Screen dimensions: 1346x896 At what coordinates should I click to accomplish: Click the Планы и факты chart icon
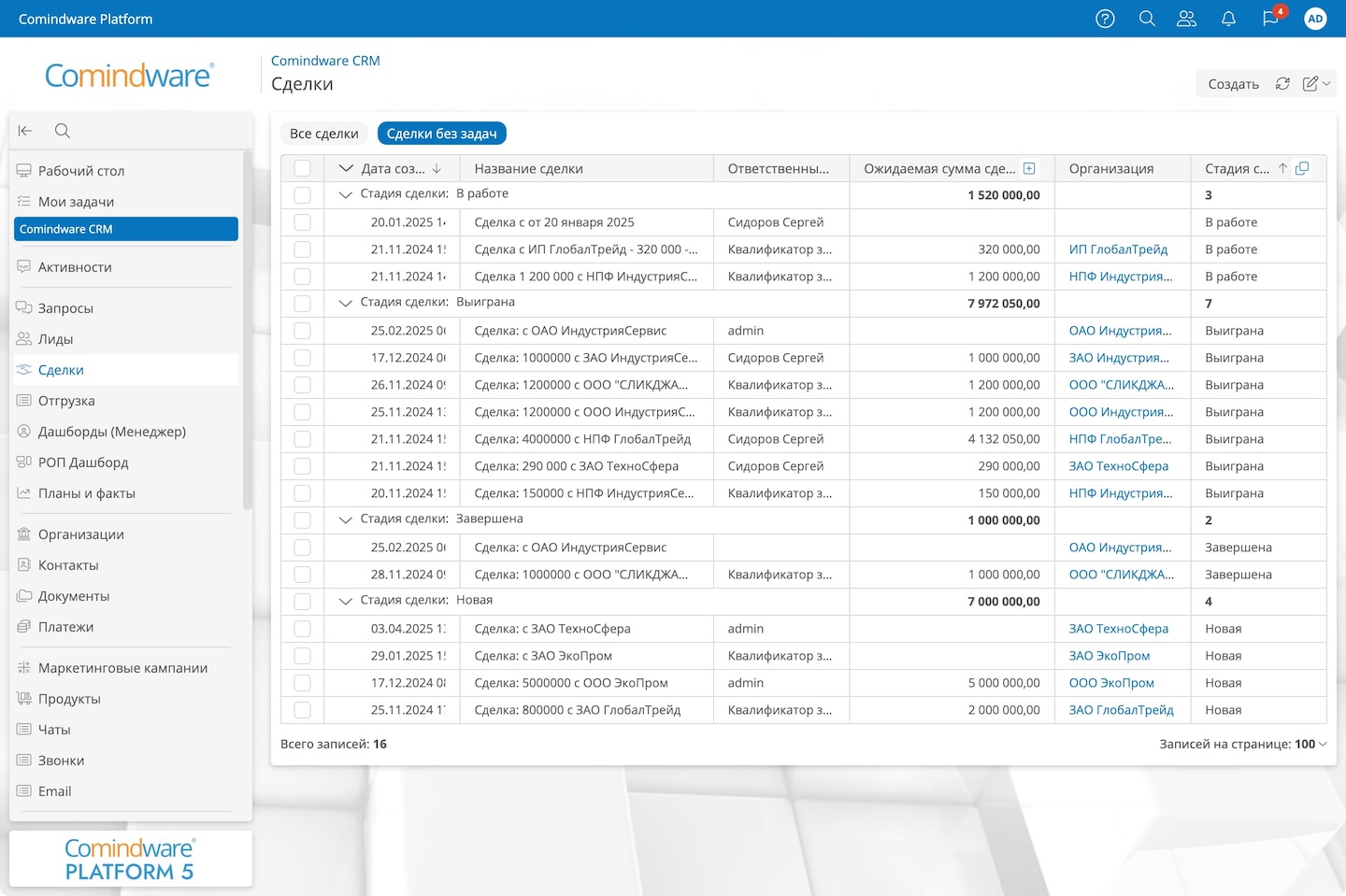point(24,493)
